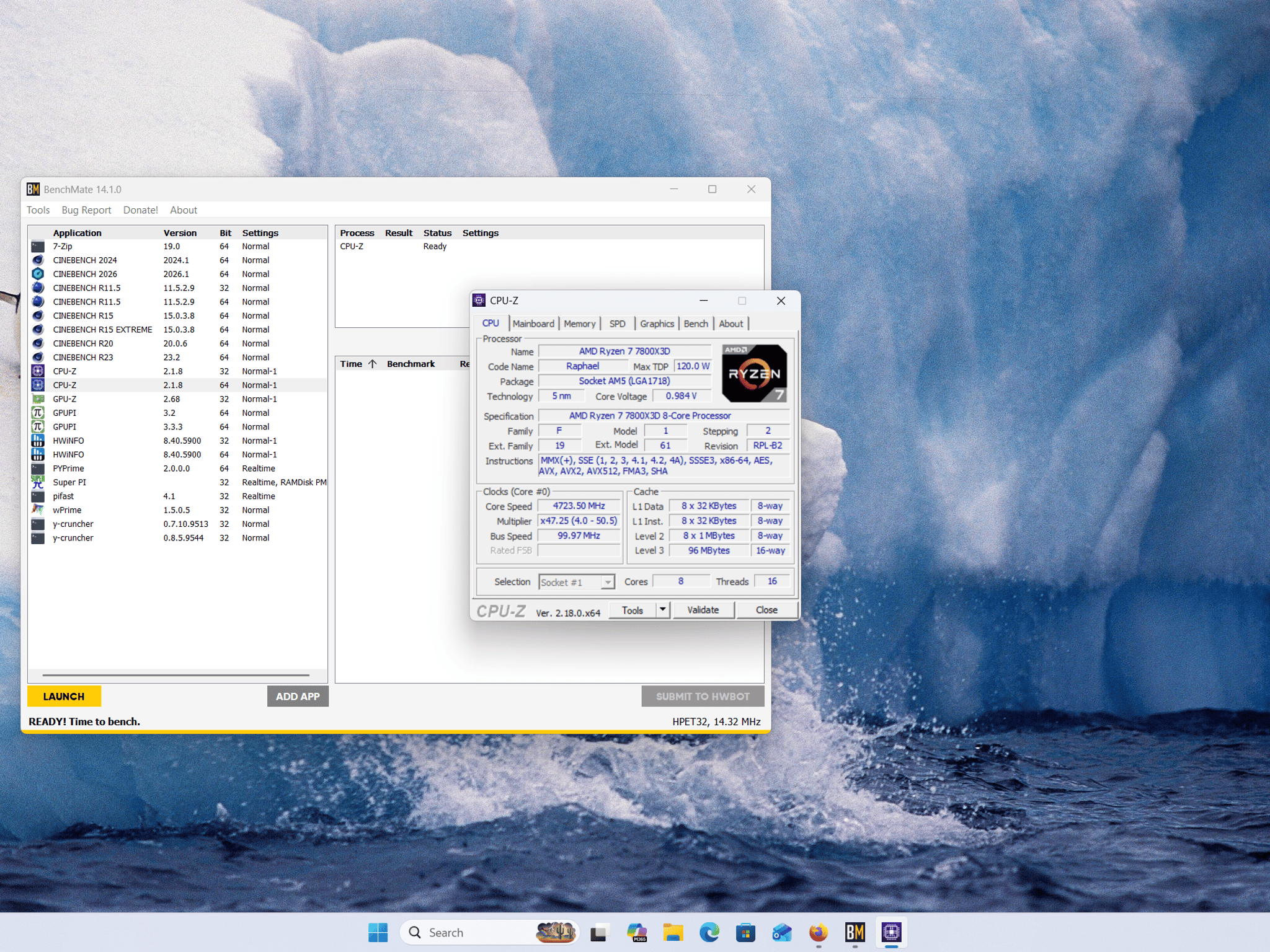Click the Close button in CPU-Z

(x=766, y=610)
